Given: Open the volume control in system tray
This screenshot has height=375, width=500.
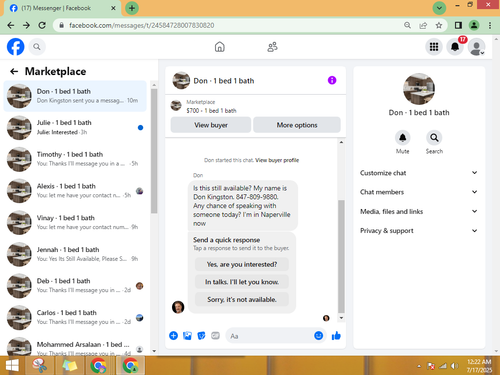Looking at the screenshot, I should (x=454, y=366).
